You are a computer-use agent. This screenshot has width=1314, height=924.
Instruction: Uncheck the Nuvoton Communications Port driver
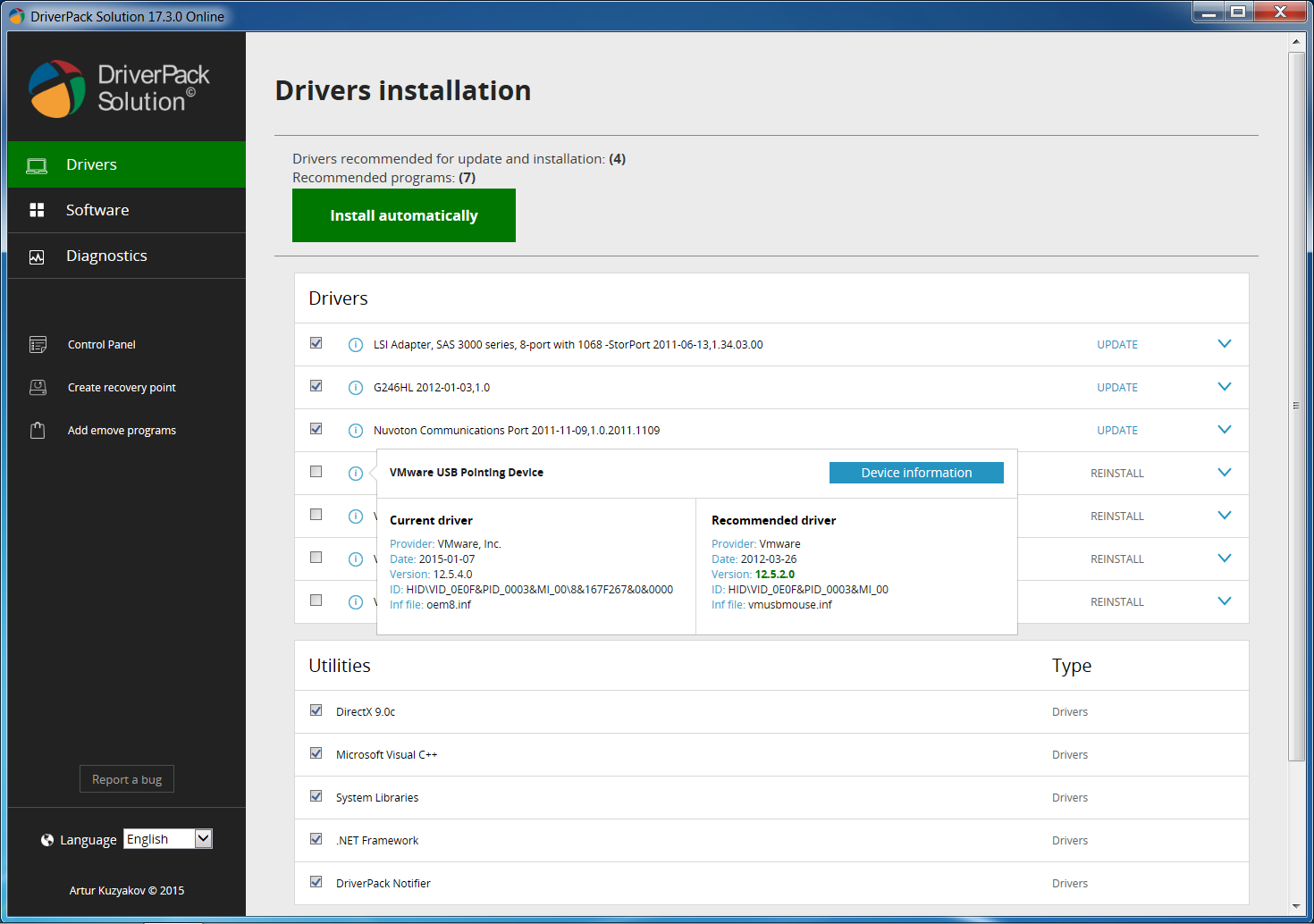coord(316,428)
